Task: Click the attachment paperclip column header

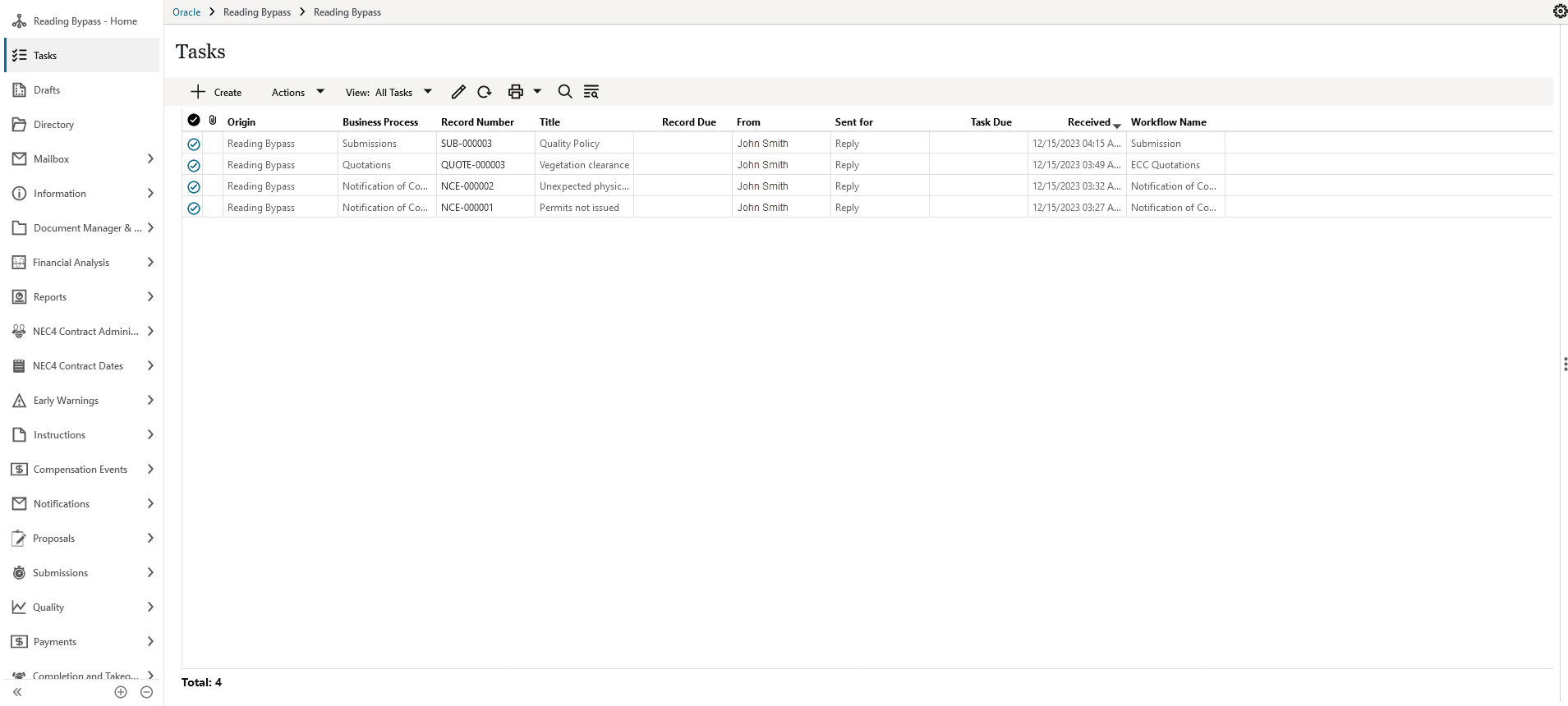Action: tap(213, 120)
